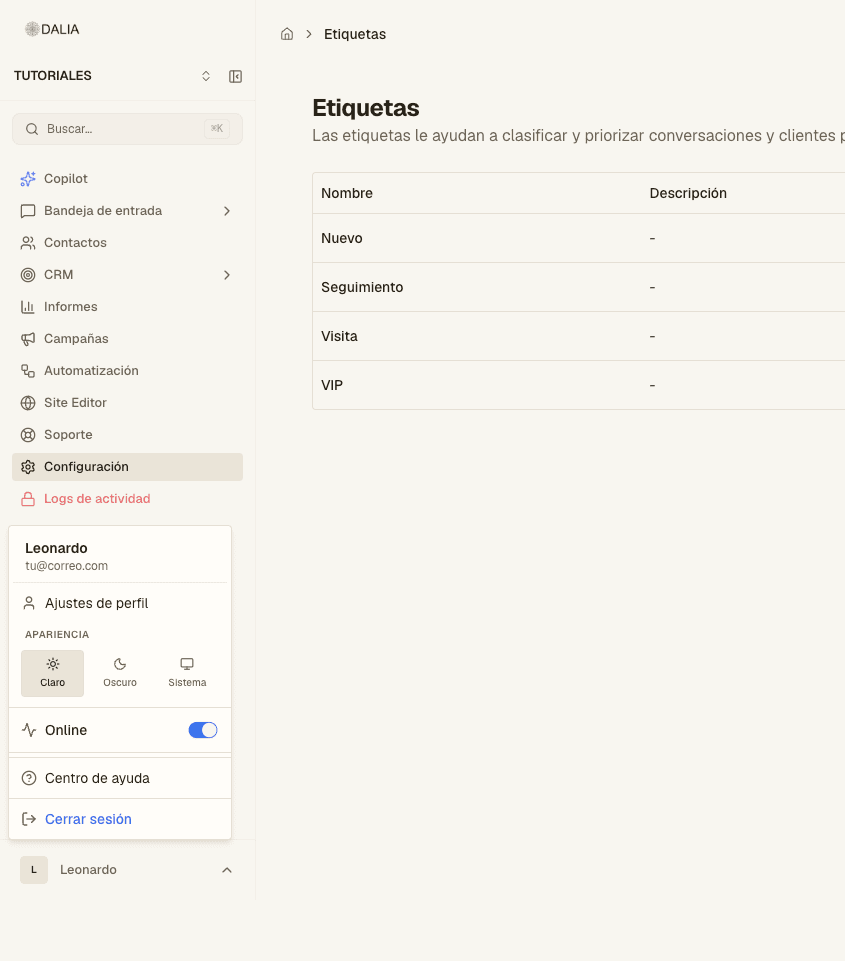Click the Cerrar sesión logout icon
The height and width of the screenshot is (961, 845).
[29, 819]
